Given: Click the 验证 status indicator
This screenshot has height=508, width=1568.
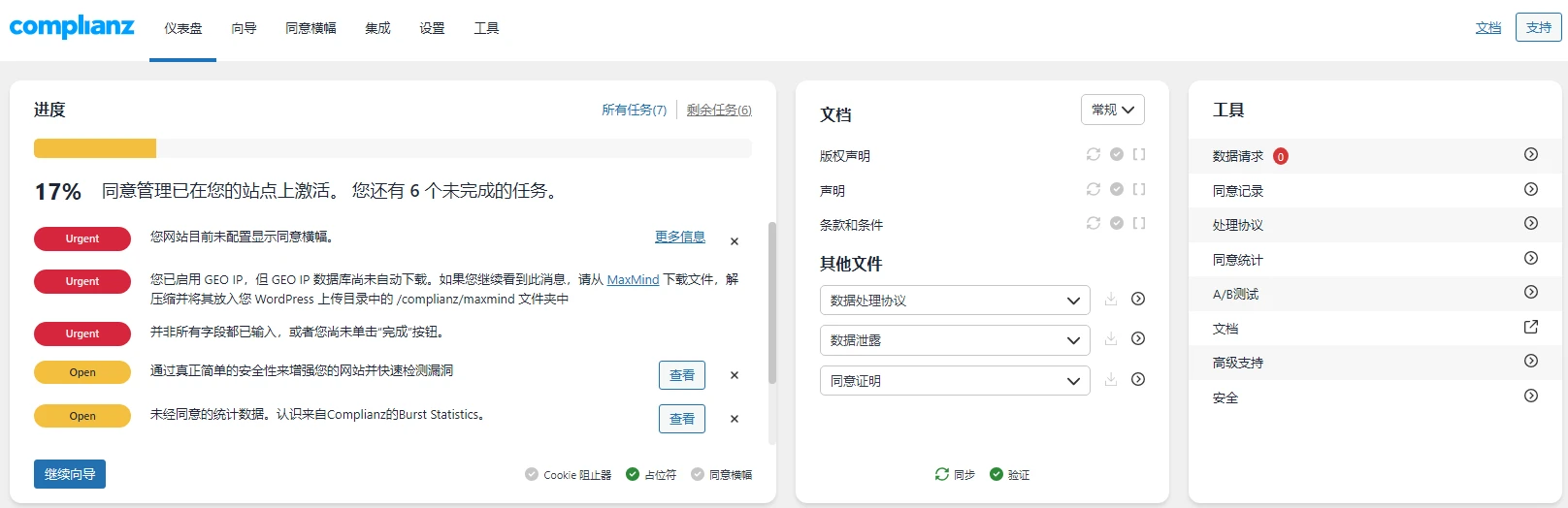Looking at the screenshot, I should click(1010, 474).
